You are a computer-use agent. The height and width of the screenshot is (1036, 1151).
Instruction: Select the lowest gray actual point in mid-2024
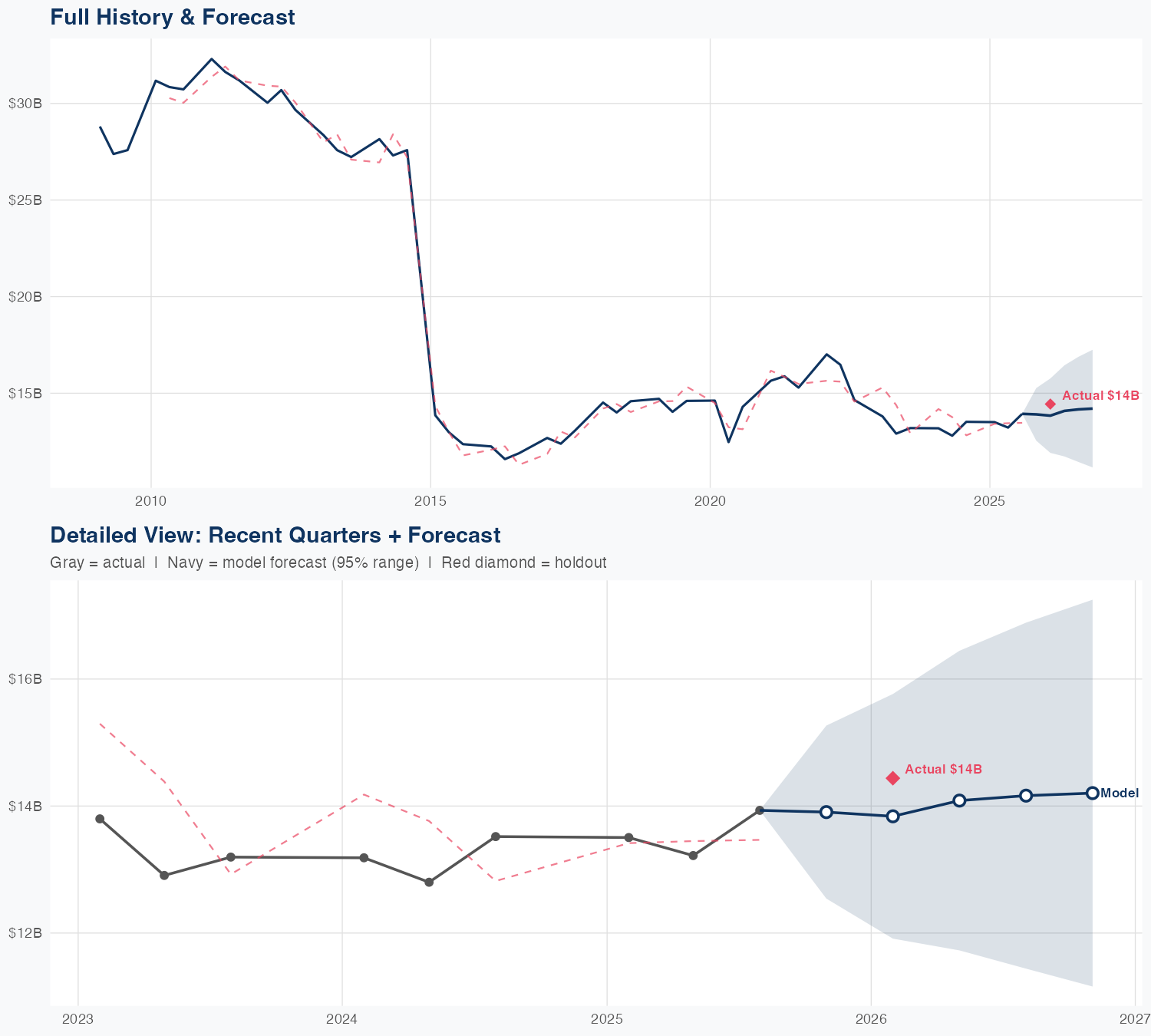[429, 883]
